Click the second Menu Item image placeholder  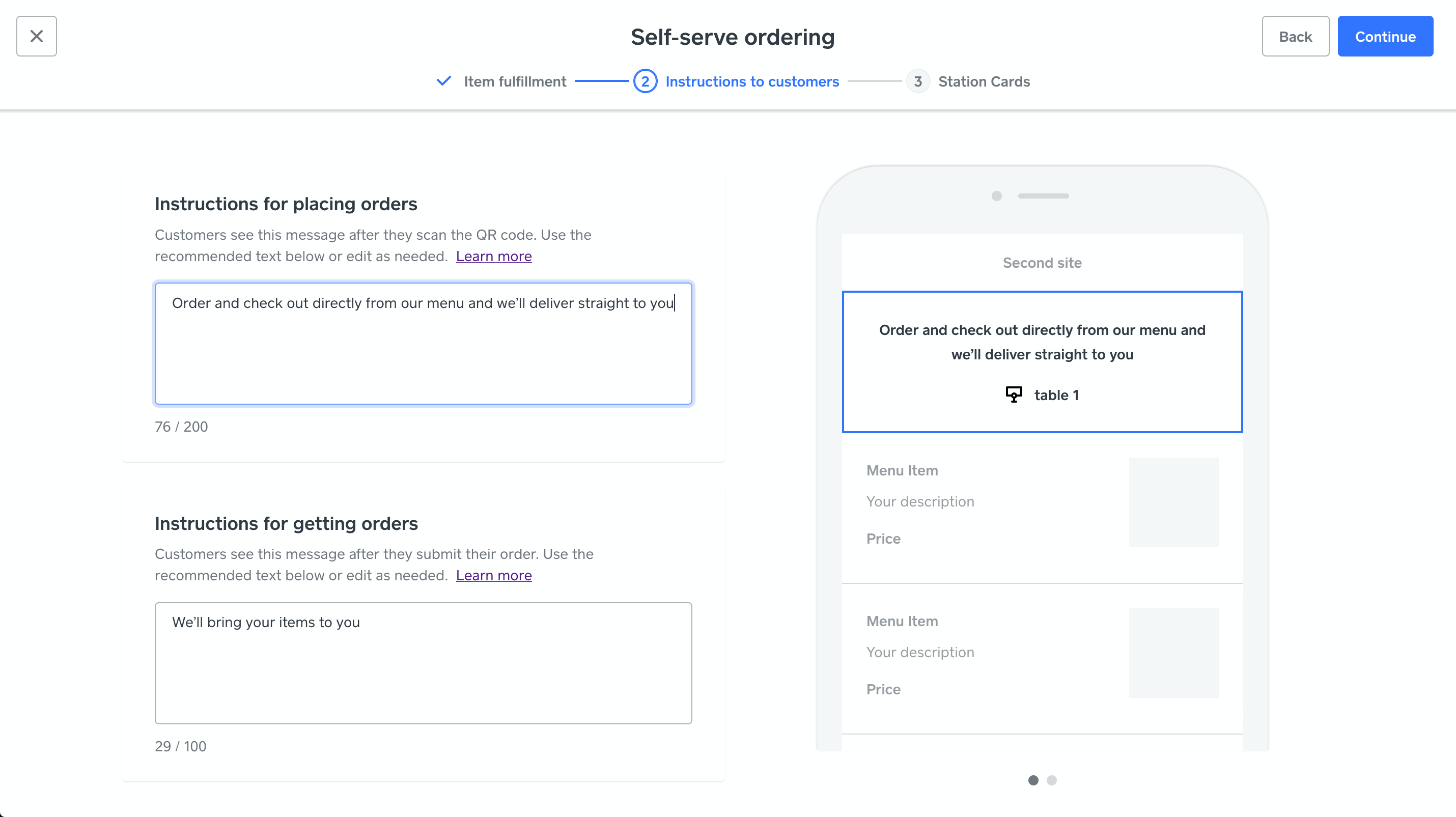pos(1173,653)
